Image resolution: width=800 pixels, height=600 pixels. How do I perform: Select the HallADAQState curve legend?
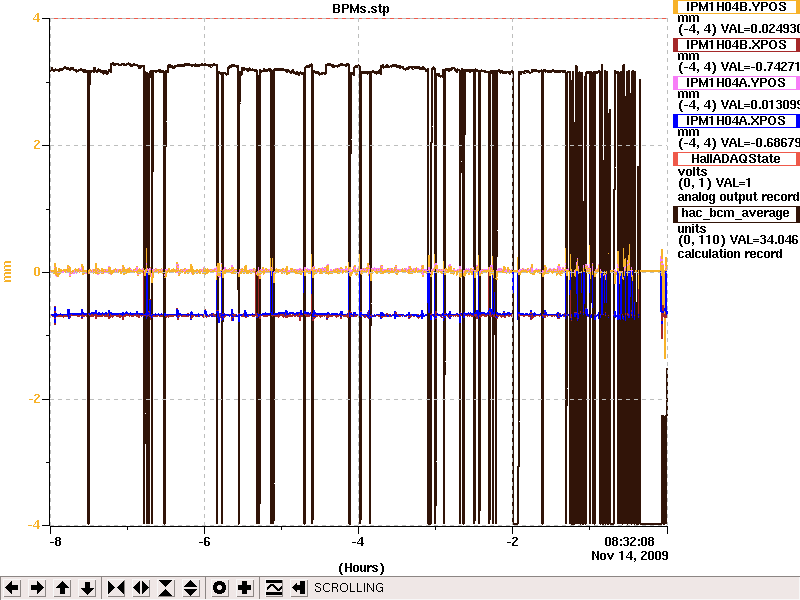point(736,159)
